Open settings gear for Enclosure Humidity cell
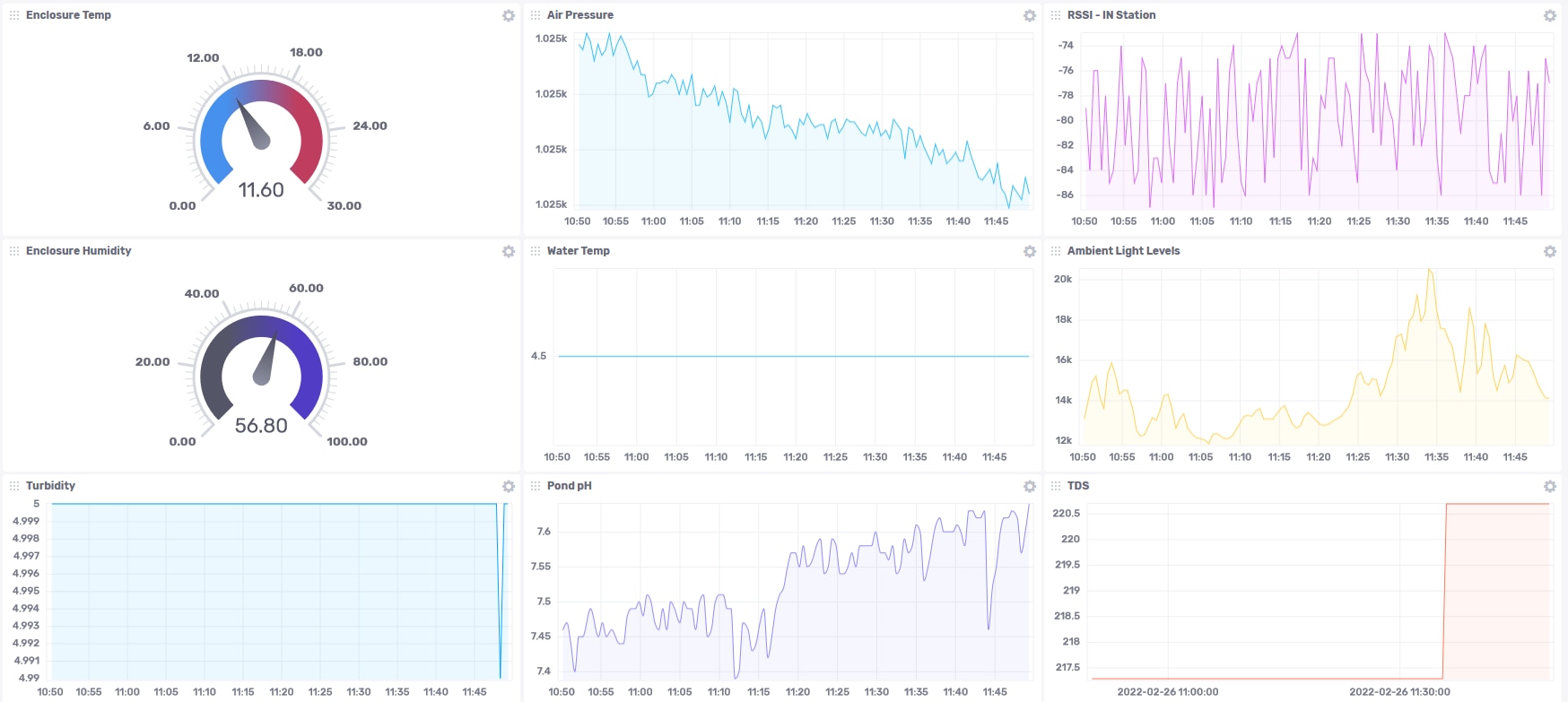This screenshot has height=702, width=1568. click(509, 252)
